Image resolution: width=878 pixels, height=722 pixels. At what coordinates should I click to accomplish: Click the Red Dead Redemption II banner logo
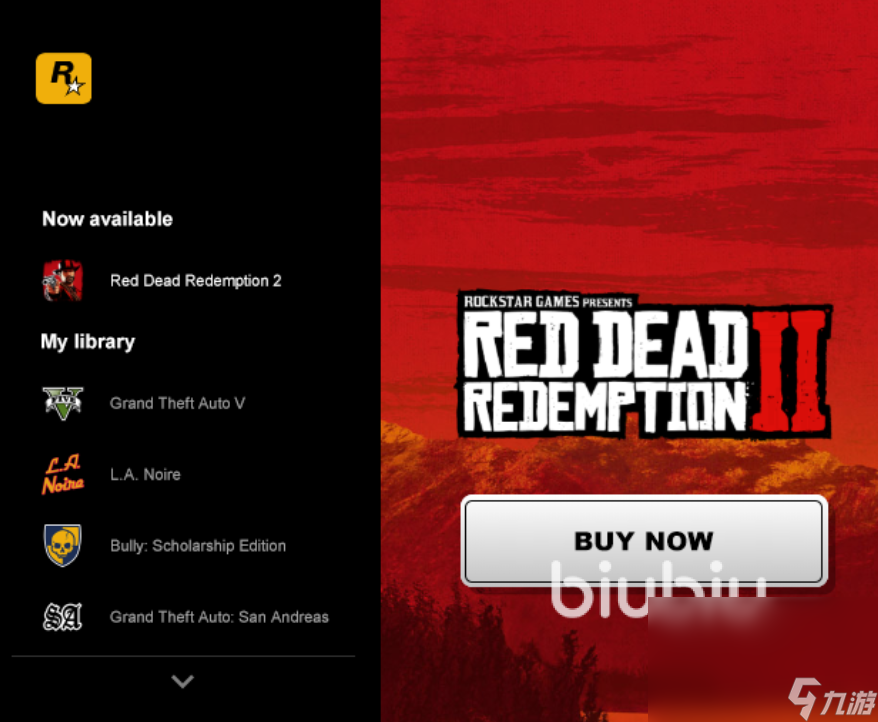645,365
